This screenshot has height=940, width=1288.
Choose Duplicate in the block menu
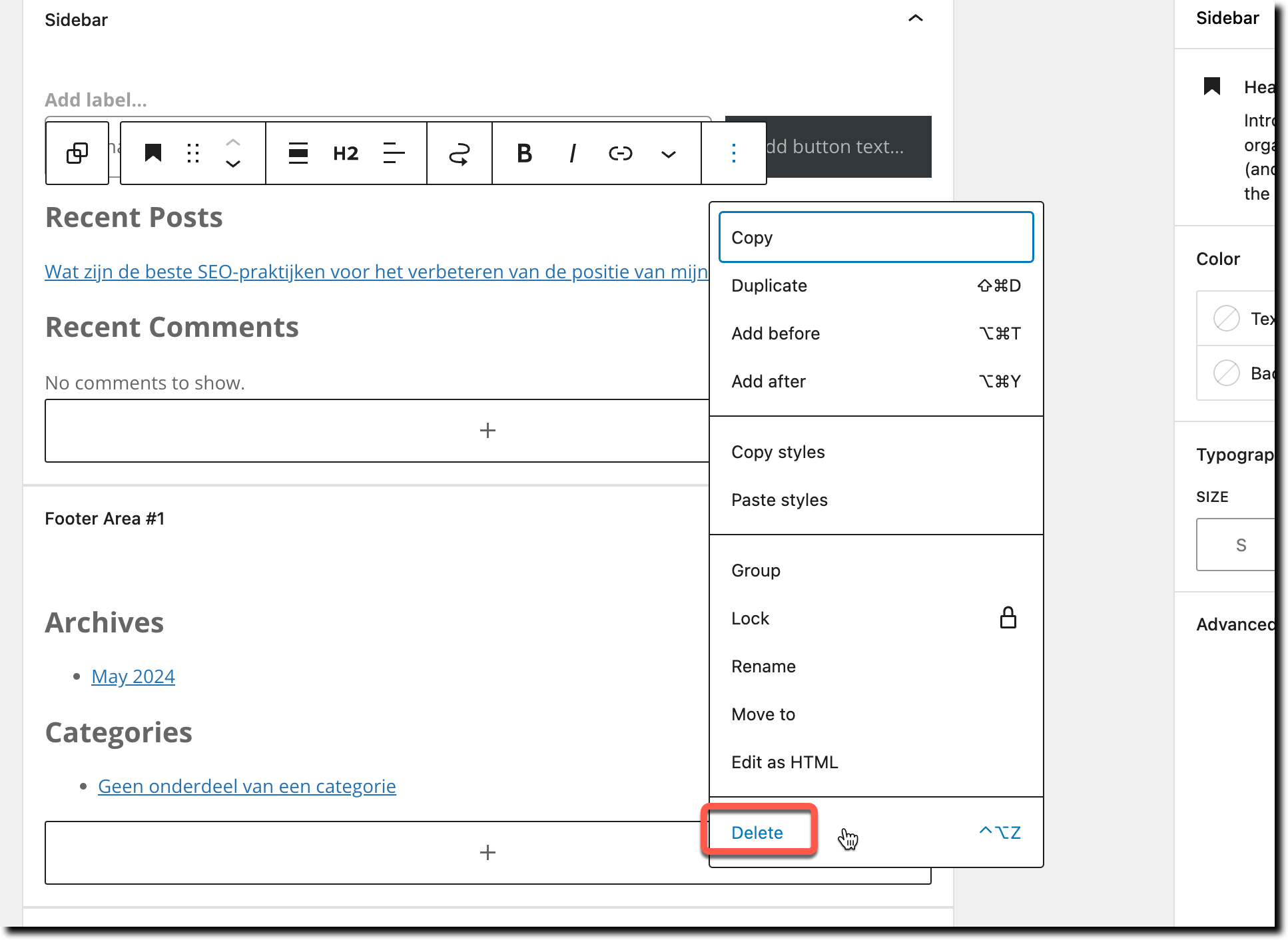pyautogui.click(x=876, y=285)
